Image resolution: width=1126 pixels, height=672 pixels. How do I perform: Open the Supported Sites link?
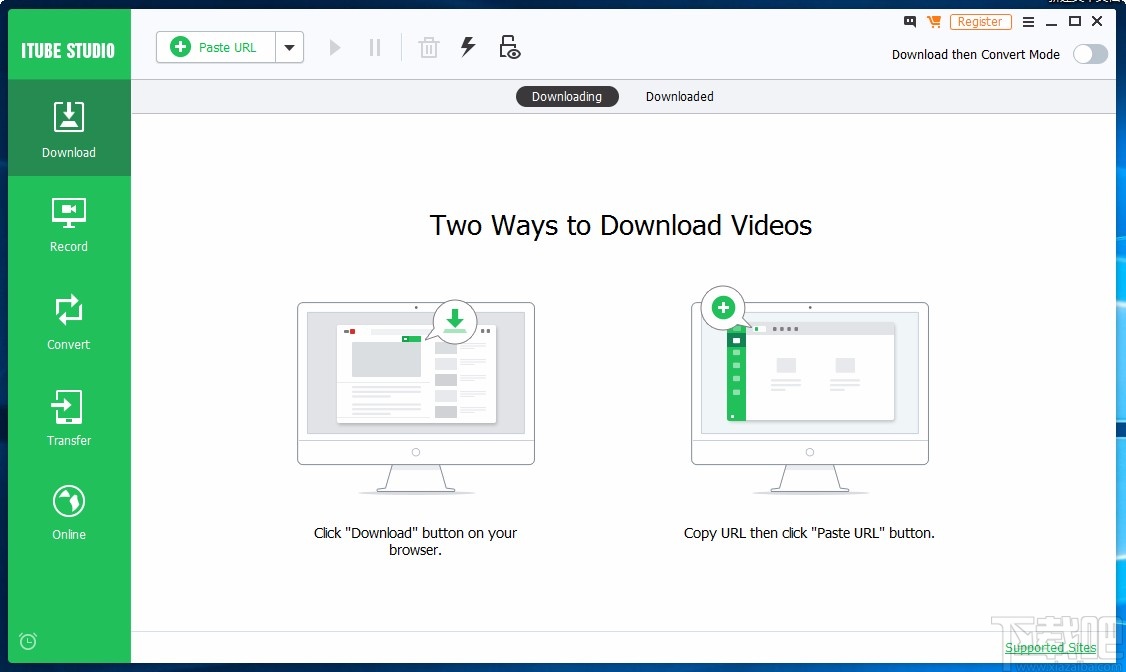click(x=1050, y=647)
